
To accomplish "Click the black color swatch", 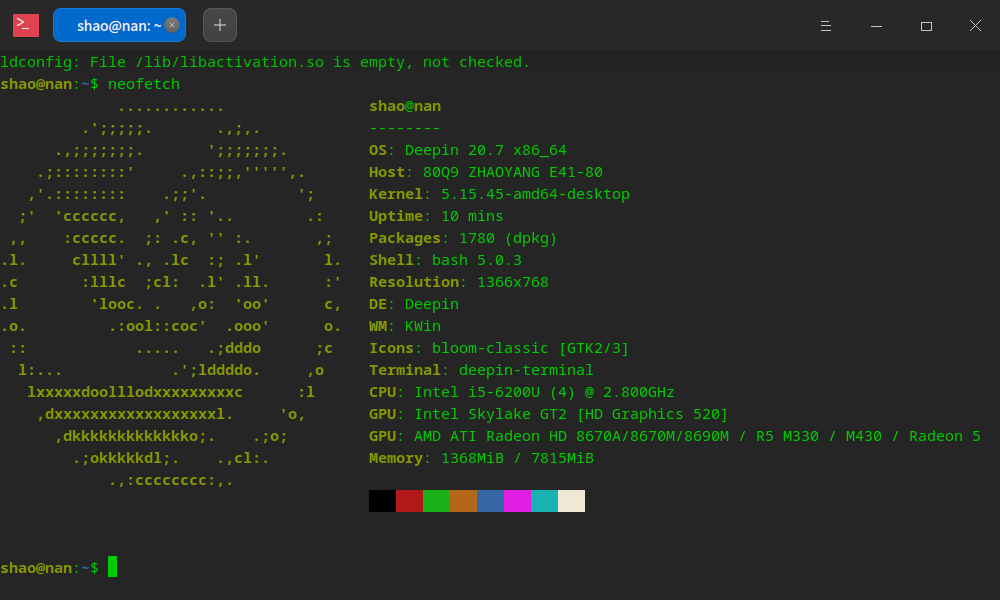I will click(381, 500).
